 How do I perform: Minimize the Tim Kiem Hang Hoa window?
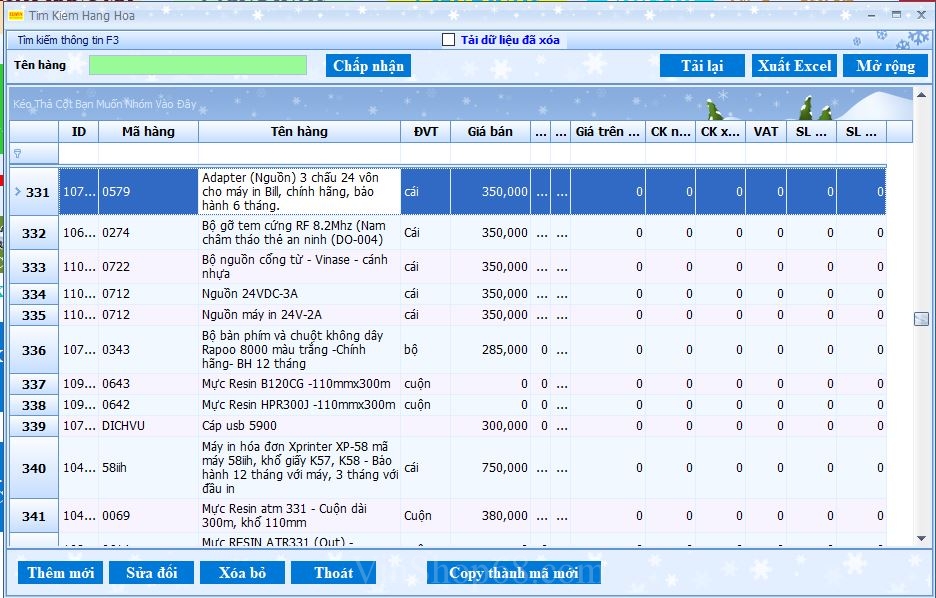869,15
